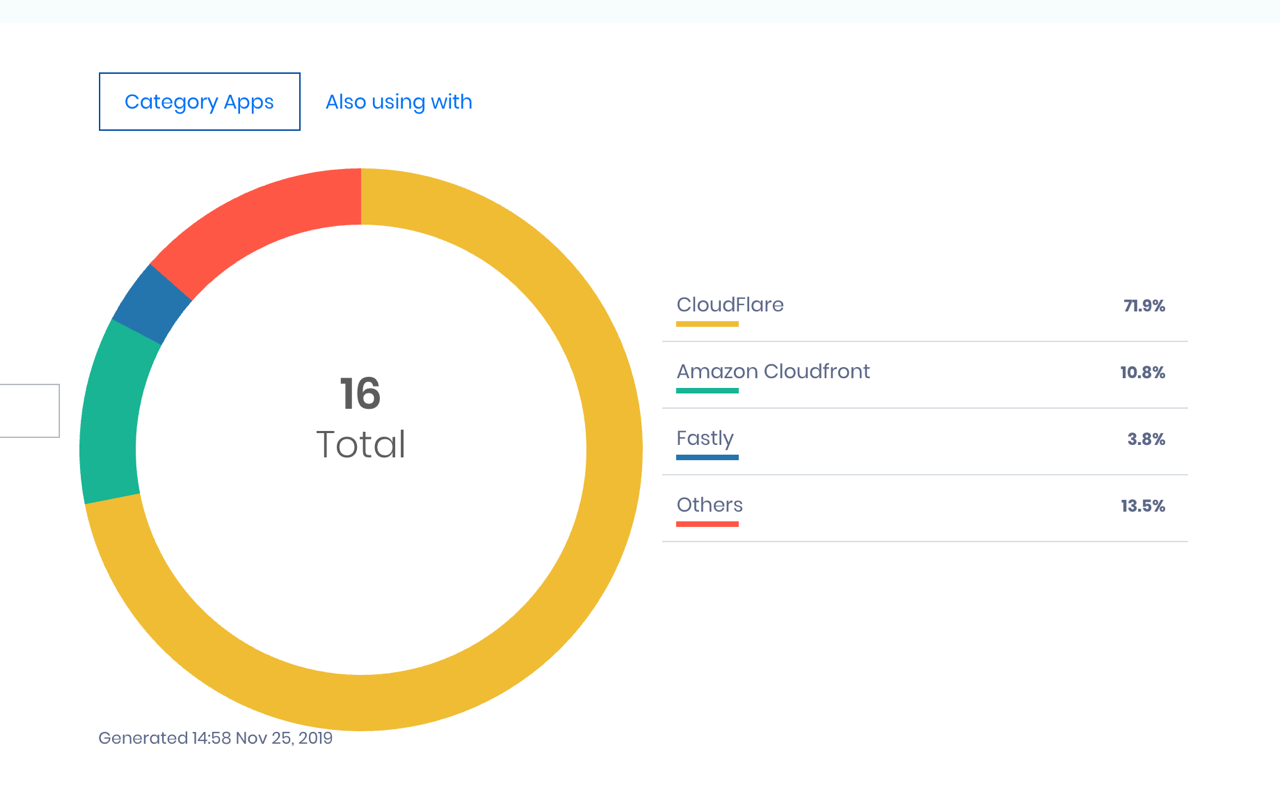Click the blue Fastly donut segment
Viewport: 1280px width, 812px height.
(152, 303)
